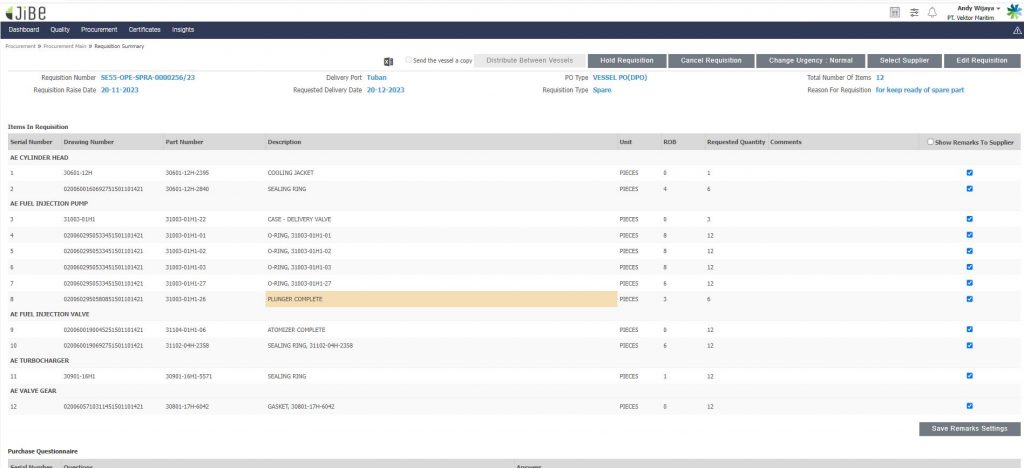1024x468 pixels.
Task: Open the Certificates menu
Action: tap(145, 30)
